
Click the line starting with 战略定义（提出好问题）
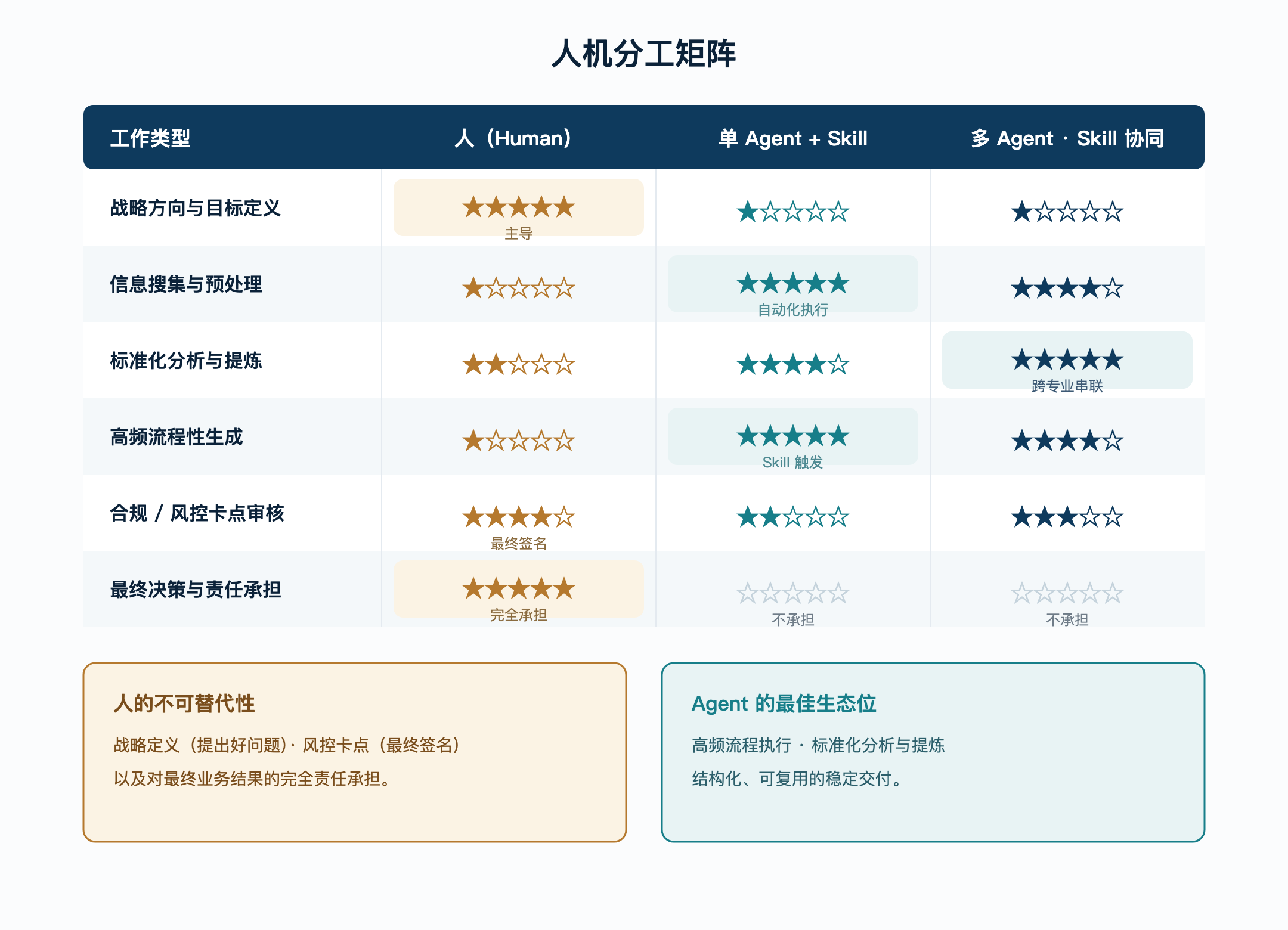[288, 745]
